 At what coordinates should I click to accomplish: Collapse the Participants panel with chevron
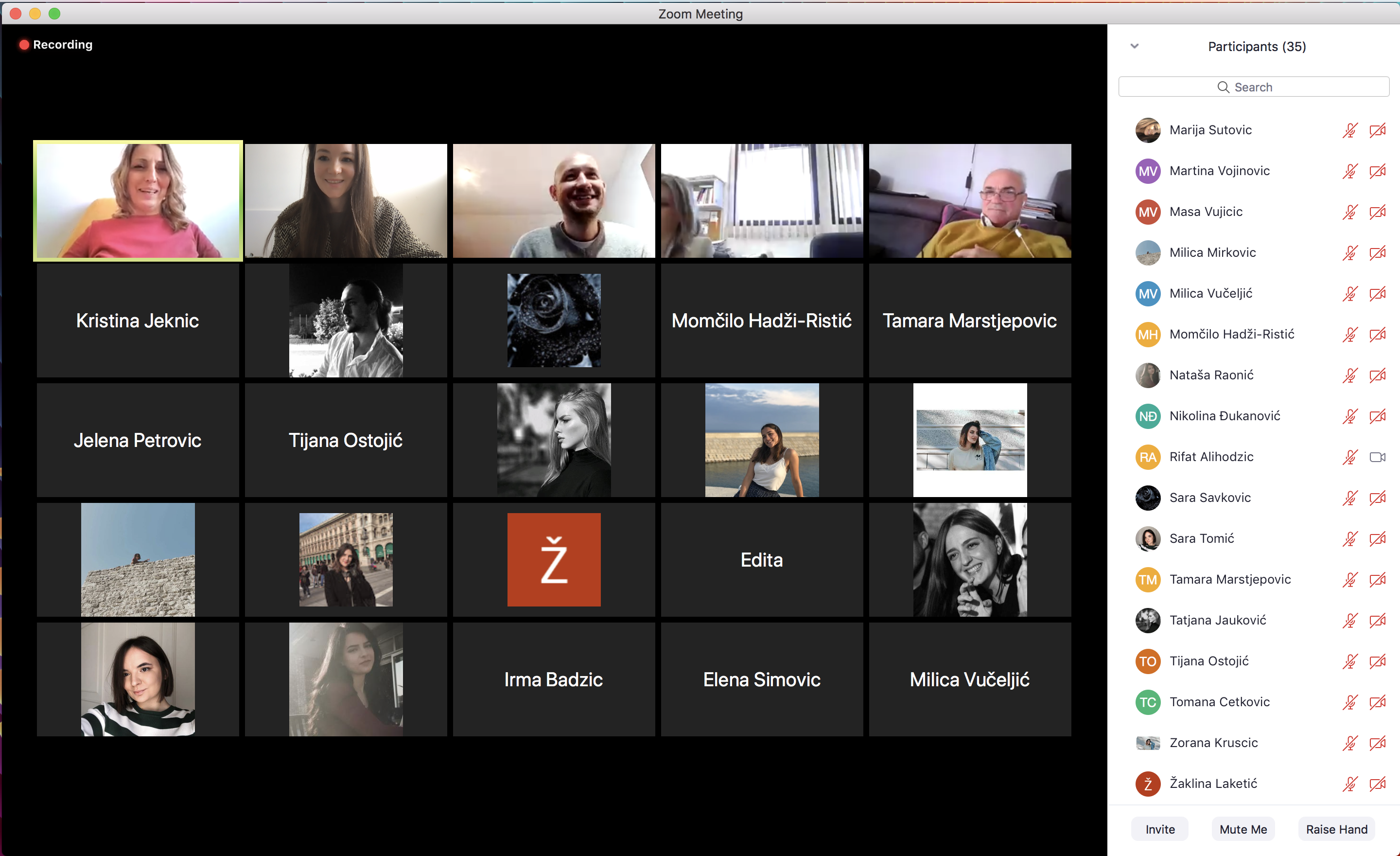tap(1134, 47)
